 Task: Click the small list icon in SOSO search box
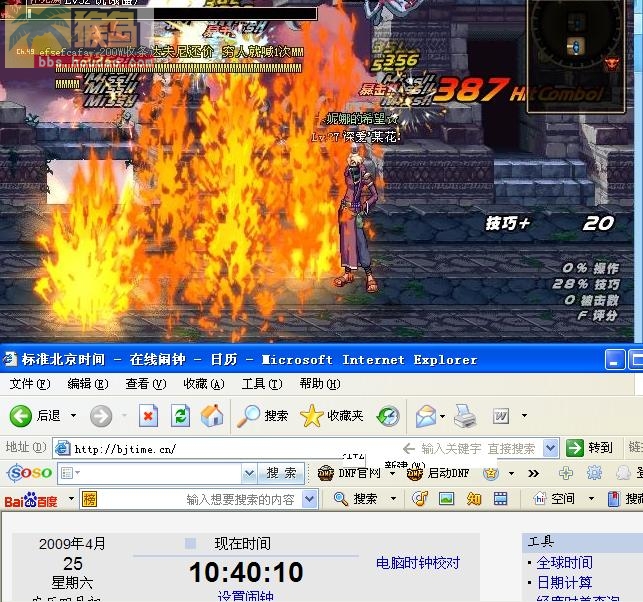pyautogui.click(x=66, y=473)
